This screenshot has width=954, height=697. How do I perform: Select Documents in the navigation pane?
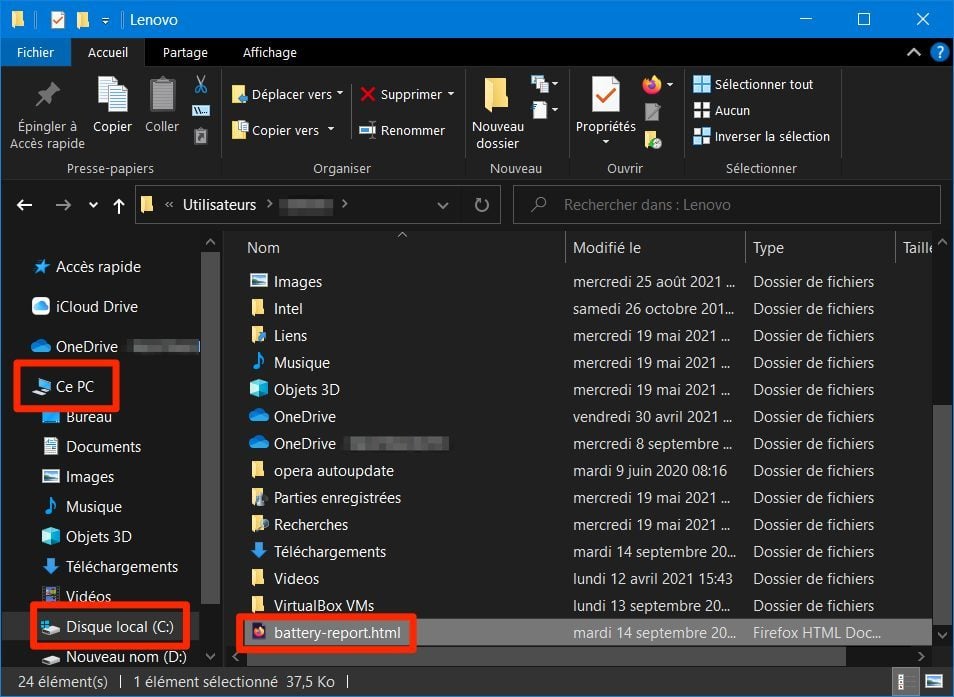pos(92,446)
